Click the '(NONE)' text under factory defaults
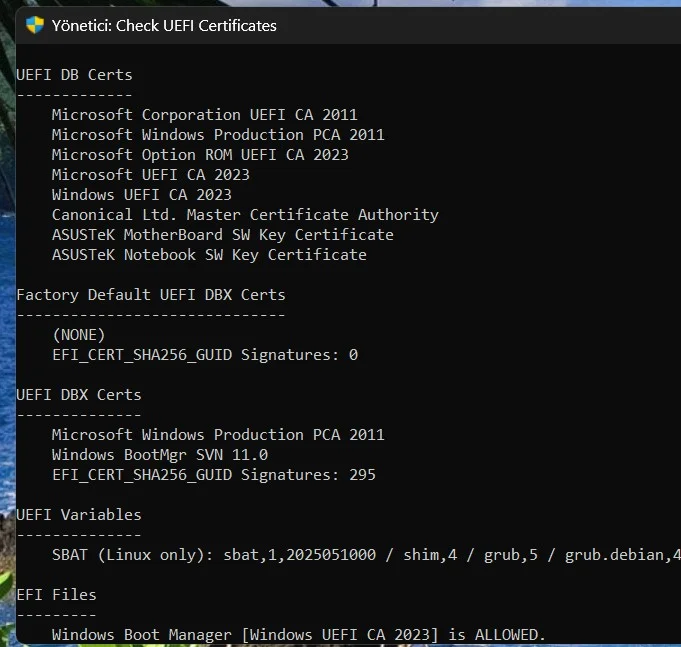The height and width of the screenshot is (647, 681). click(79, 335)
